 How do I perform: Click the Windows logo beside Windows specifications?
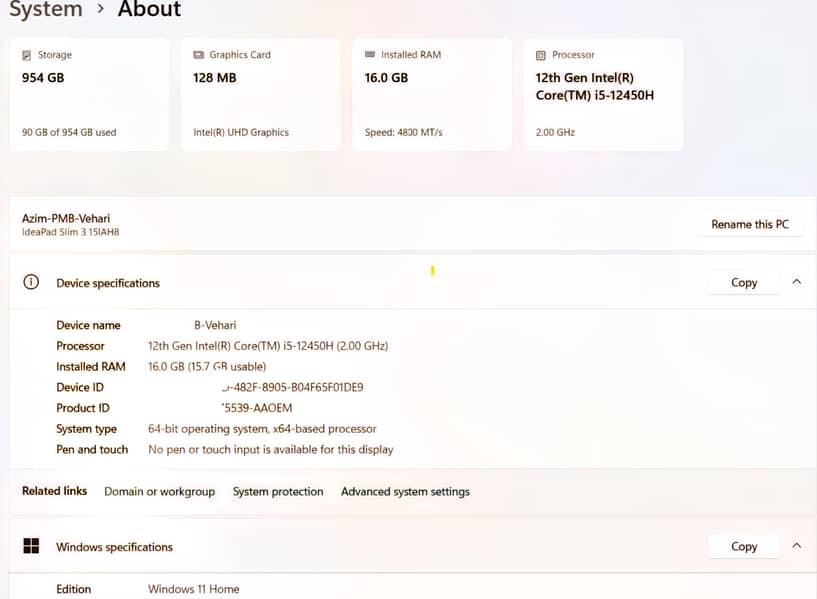[x=31, y=547]
